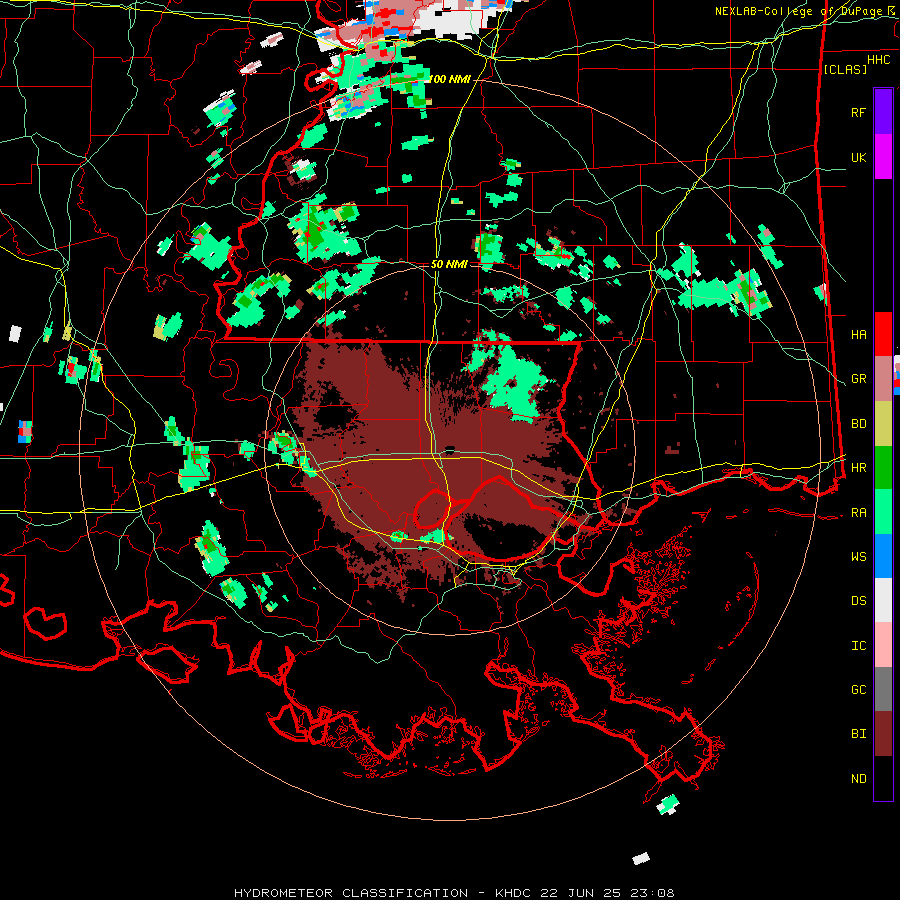Select the WS blue legend swatch
The image size is (900, 900).
pyautogui.click(x=883, y=556)
